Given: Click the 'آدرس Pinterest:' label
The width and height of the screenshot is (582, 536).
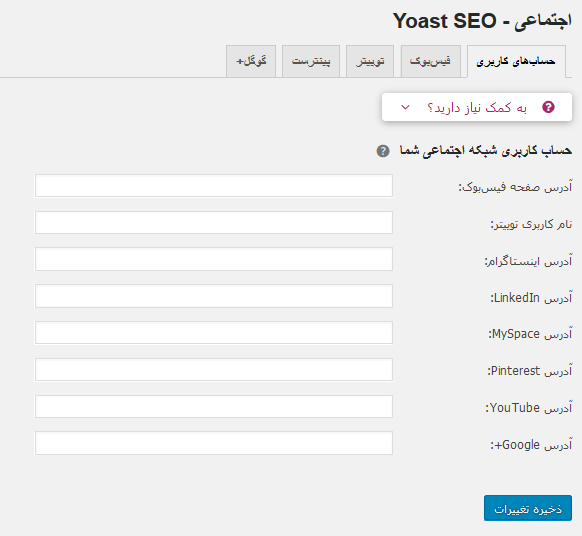Looking at the screenshot, I should (530, 371).
